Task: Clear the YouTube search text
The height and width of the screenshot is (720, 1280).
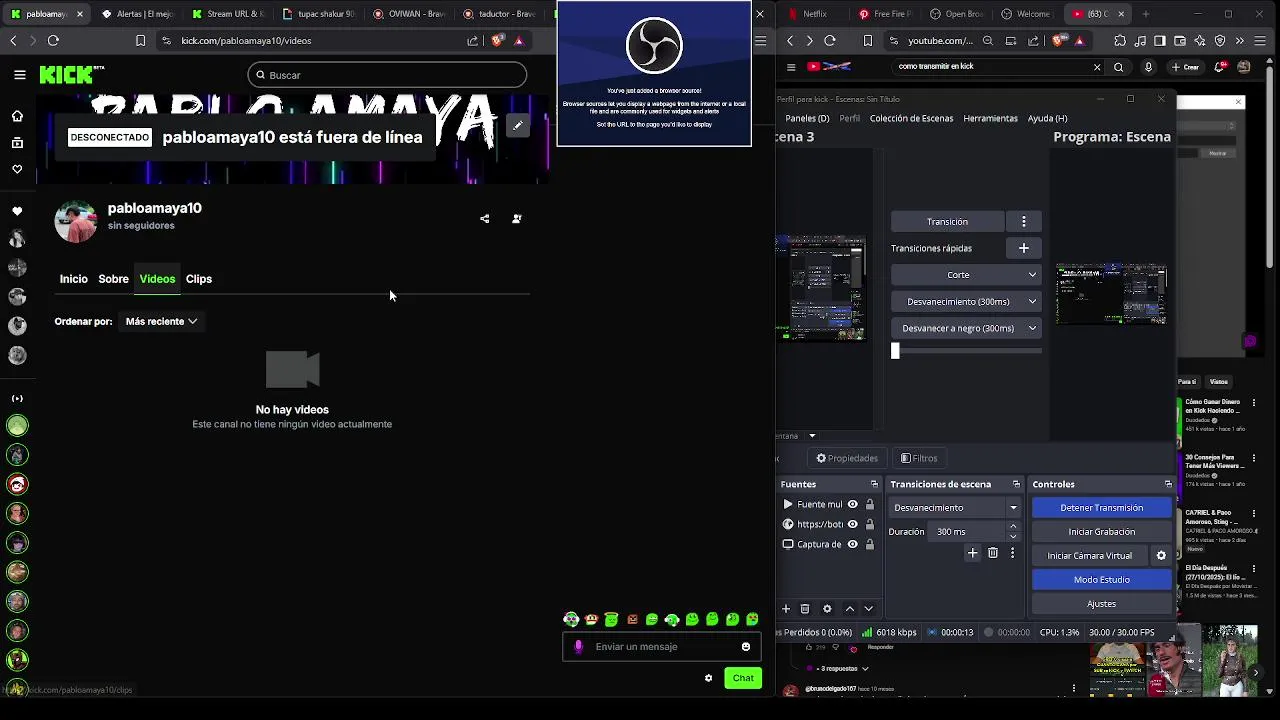Action: click(1097, 67)
